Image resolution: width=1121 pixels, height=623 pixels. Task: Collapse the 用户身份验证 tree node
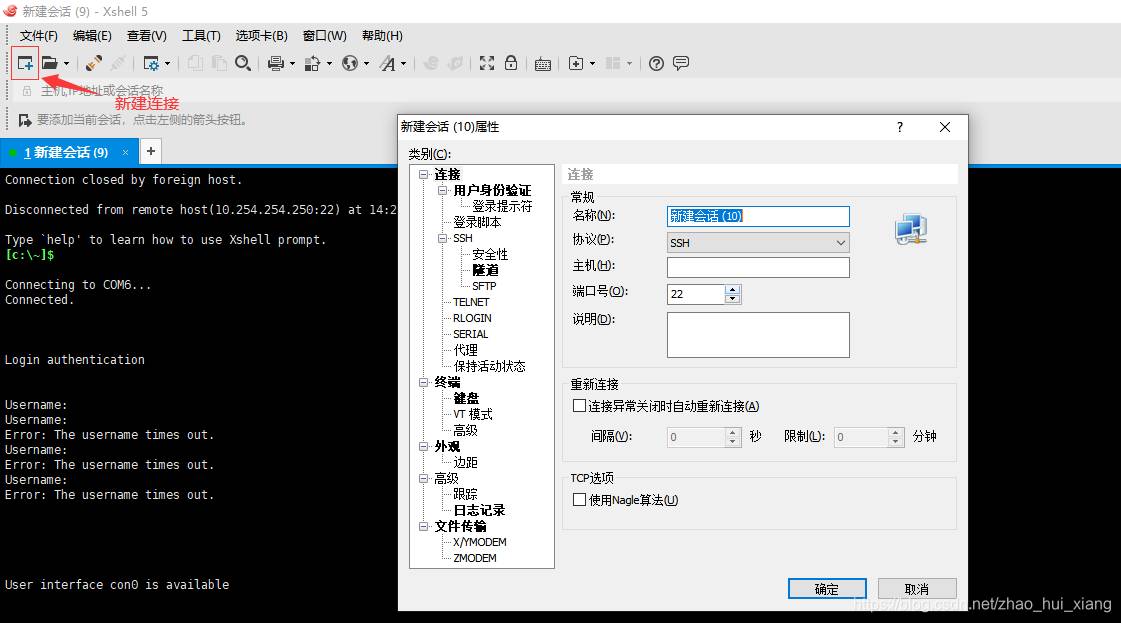443,190
